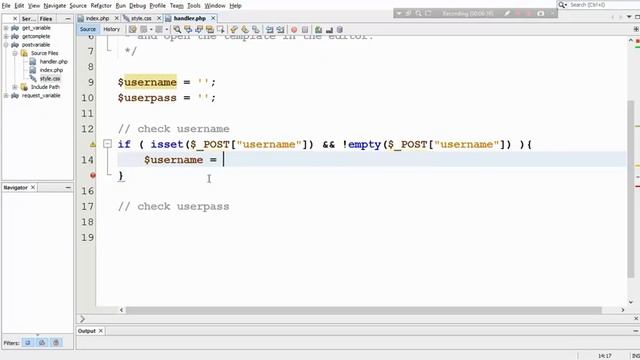The image size is (640, 360).
Task: Close the Navigator panel tab
Action: click(x=33, y=187)
